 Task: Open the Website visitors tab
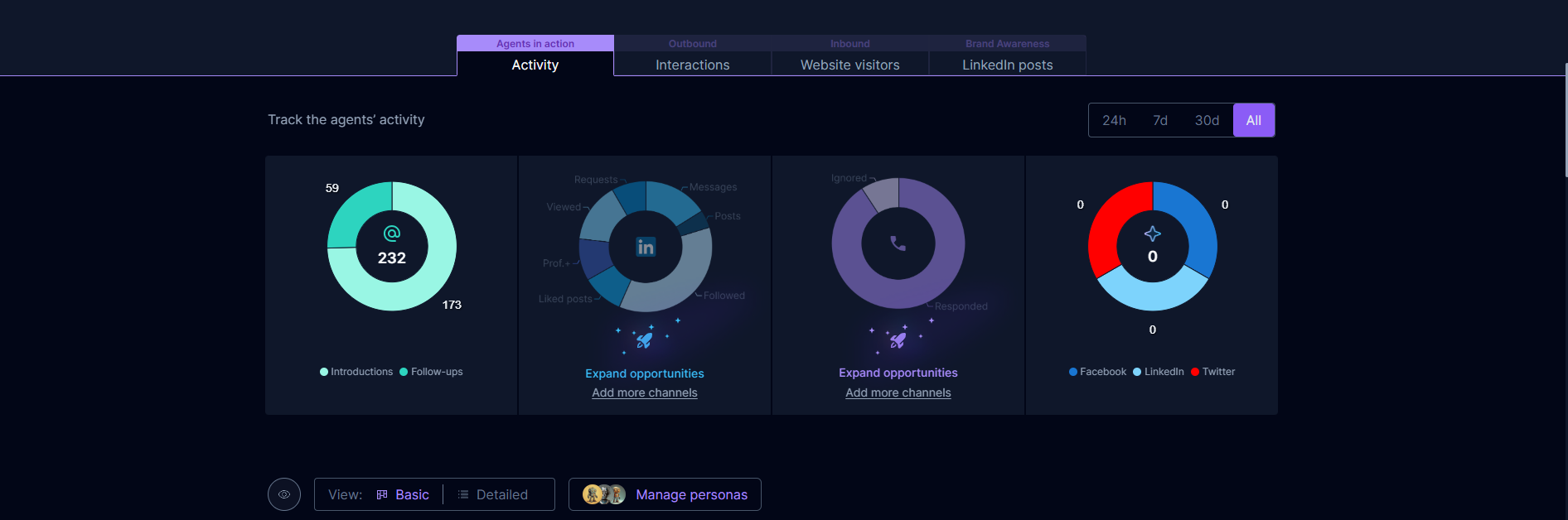tap(850, 65)
